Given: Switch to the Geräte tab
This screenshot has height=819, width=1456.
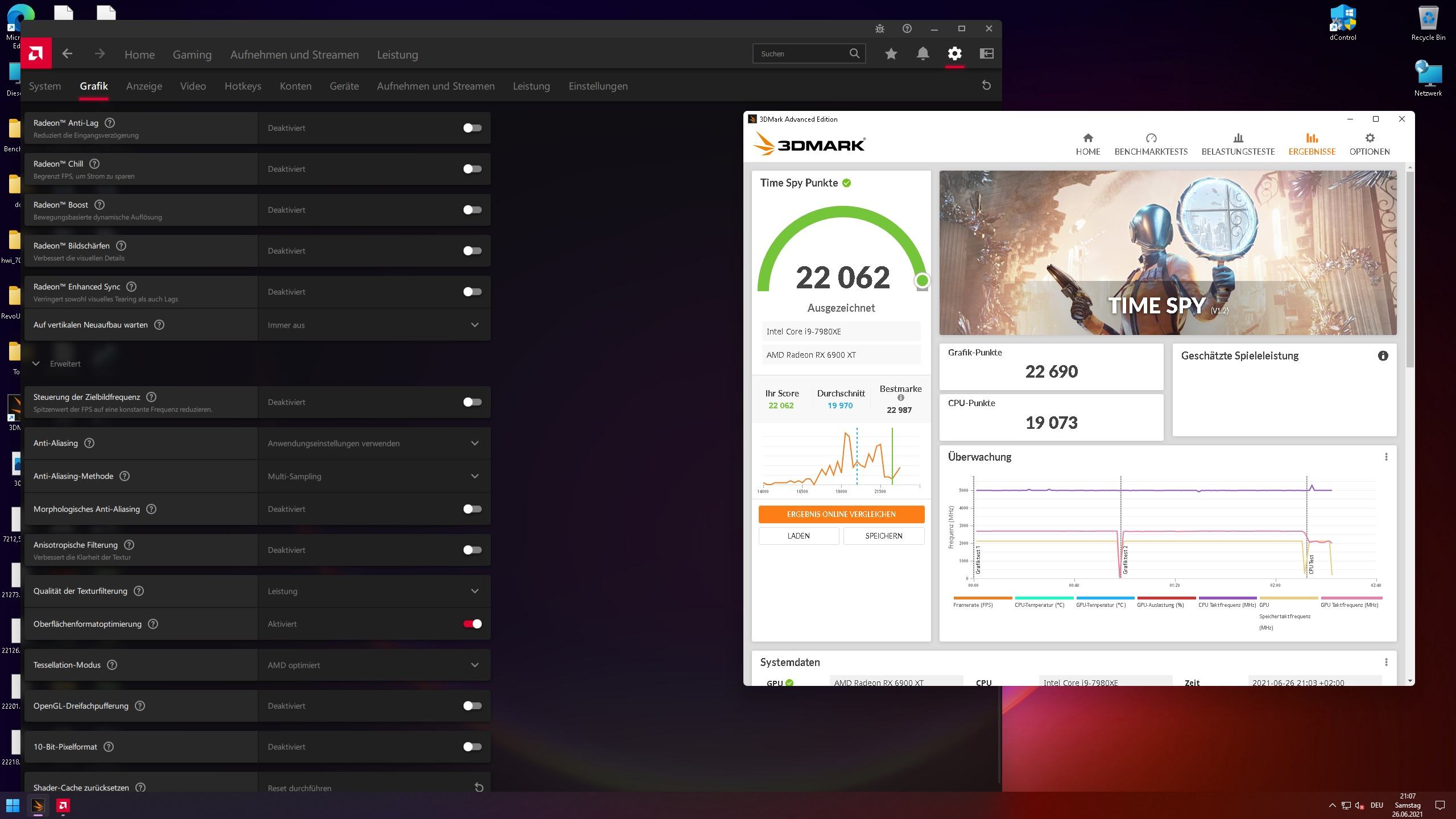Looking at the screenshot, I should point(344,86).
